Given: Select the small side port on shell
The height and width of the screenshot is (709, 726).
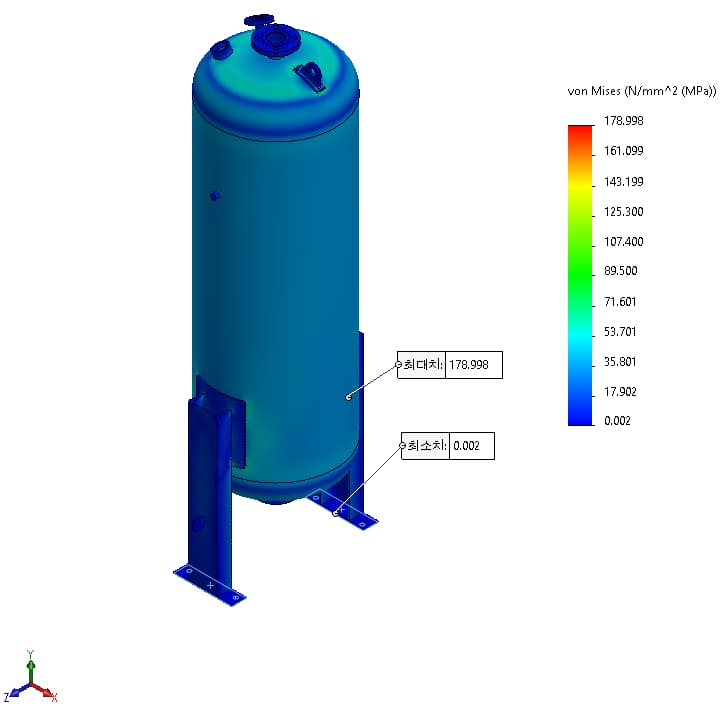Looking at the screenshot, I should pos(214,195).
